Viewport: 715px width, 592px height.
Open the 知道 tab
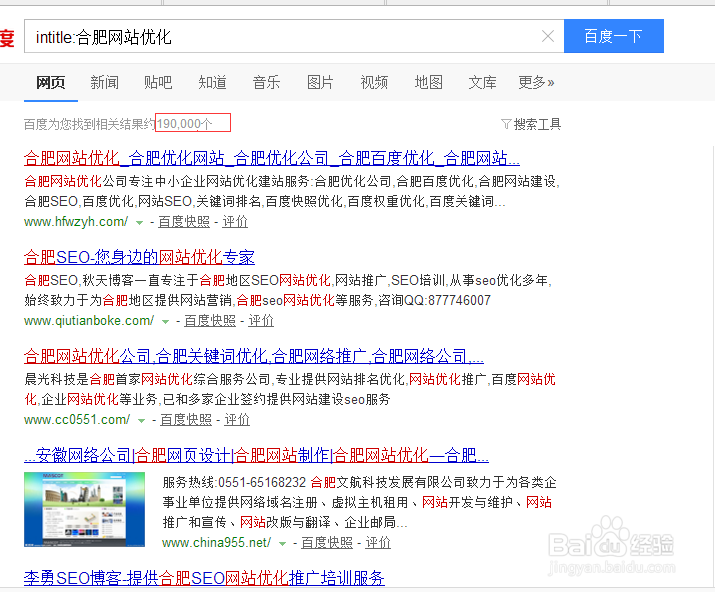tap(212, 83)
